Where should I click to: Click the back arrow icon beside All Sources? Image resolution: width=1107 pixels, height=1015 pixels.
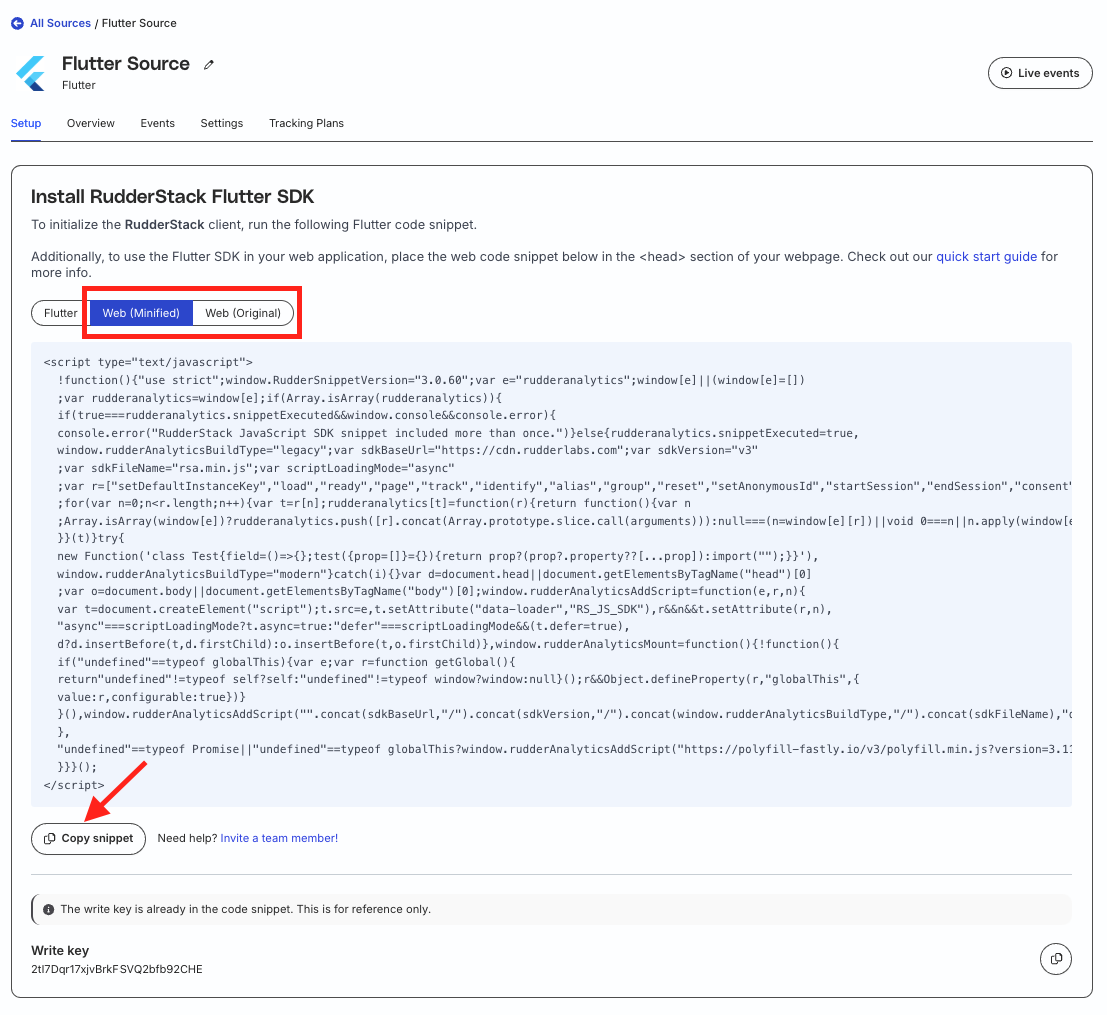click(x=17, y=23)
